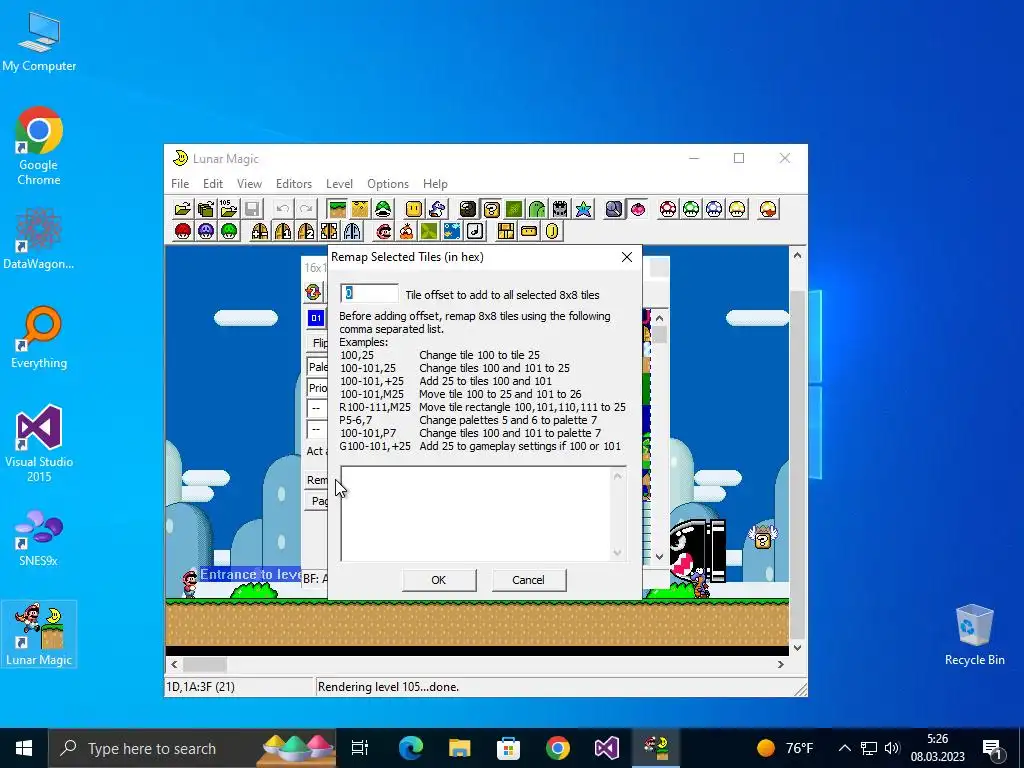Click the Open ROM folder icon
The image size is (1024, 768).
tap(183, 209)
